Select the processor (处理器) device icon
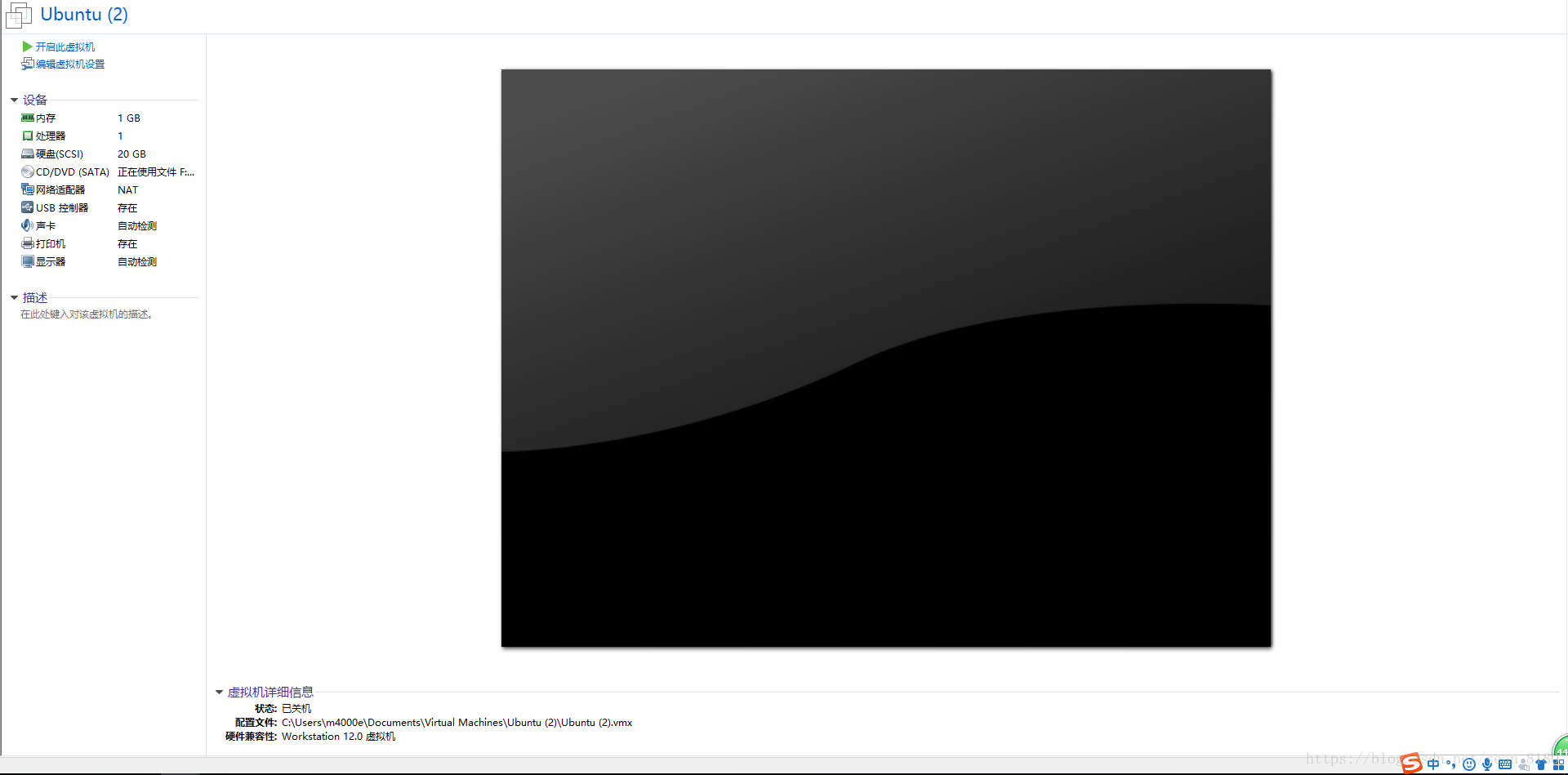This screenshot has width=1568, height=775. click(28, 136)
